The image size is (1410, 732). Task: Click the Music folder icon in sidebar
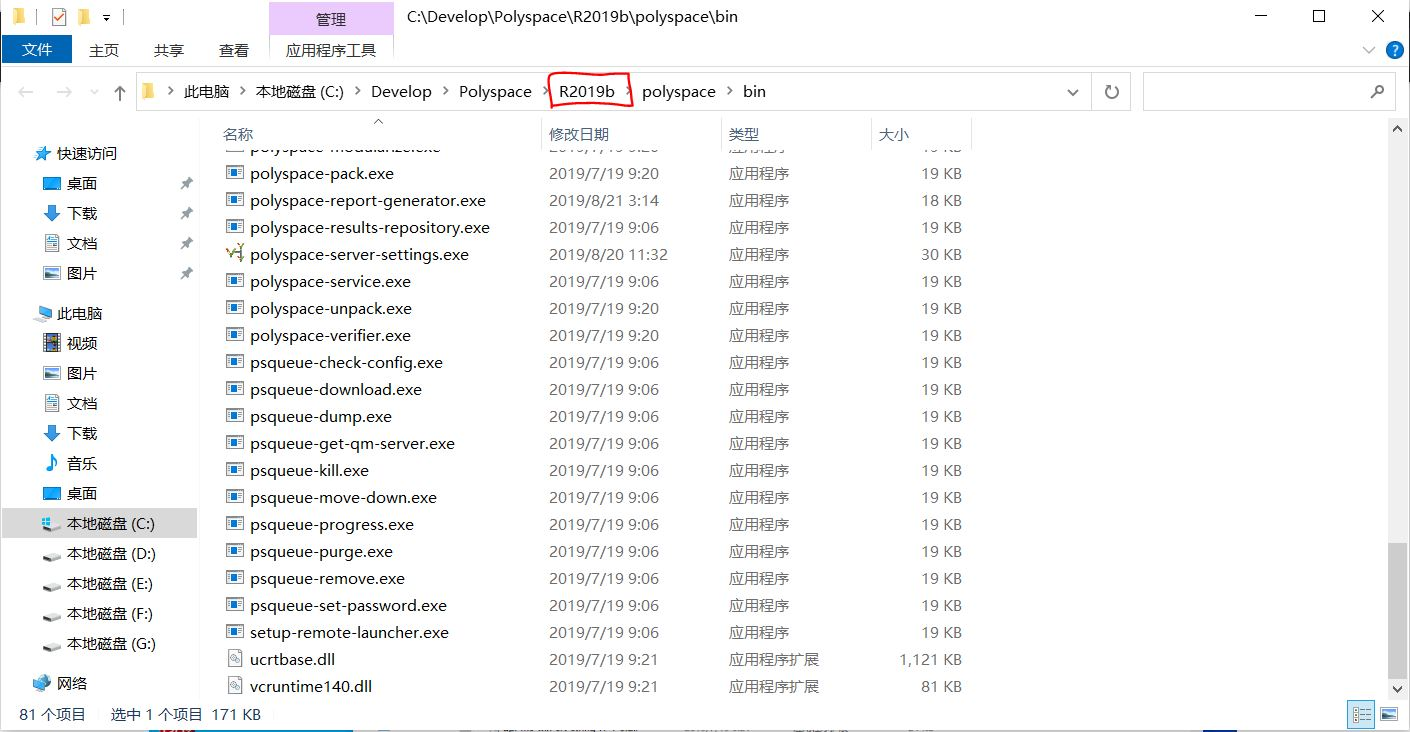pyautogui.click(x=52, y=463)
